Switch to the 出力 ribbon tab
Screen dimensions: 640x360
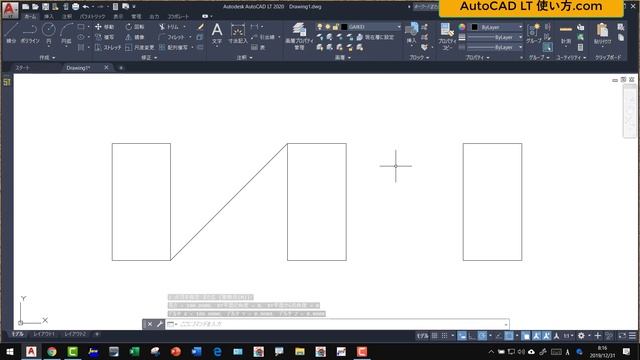click(154, 17)
